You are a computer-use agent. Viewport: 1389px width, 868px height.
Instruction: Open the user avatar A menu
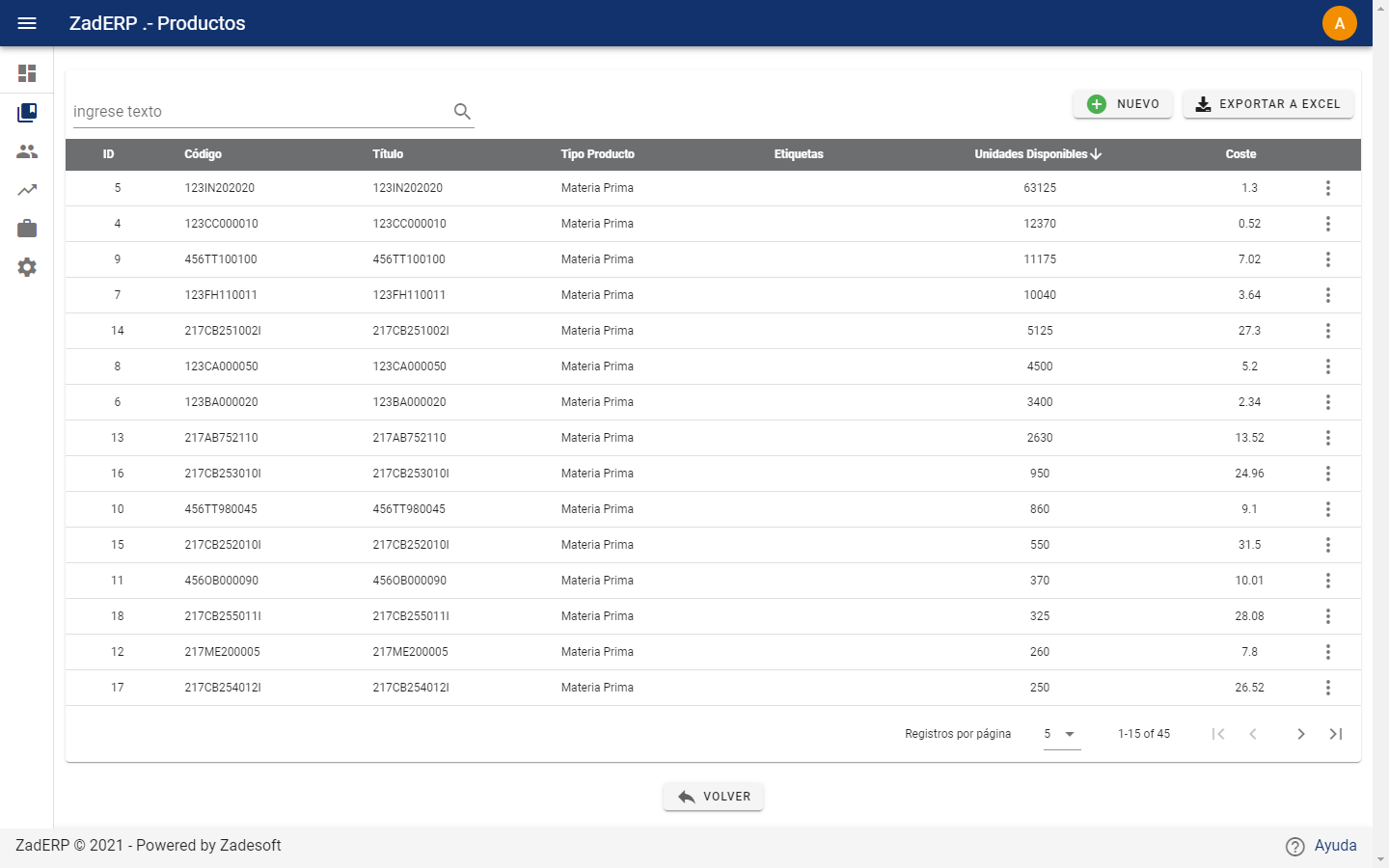(1340, 23)
